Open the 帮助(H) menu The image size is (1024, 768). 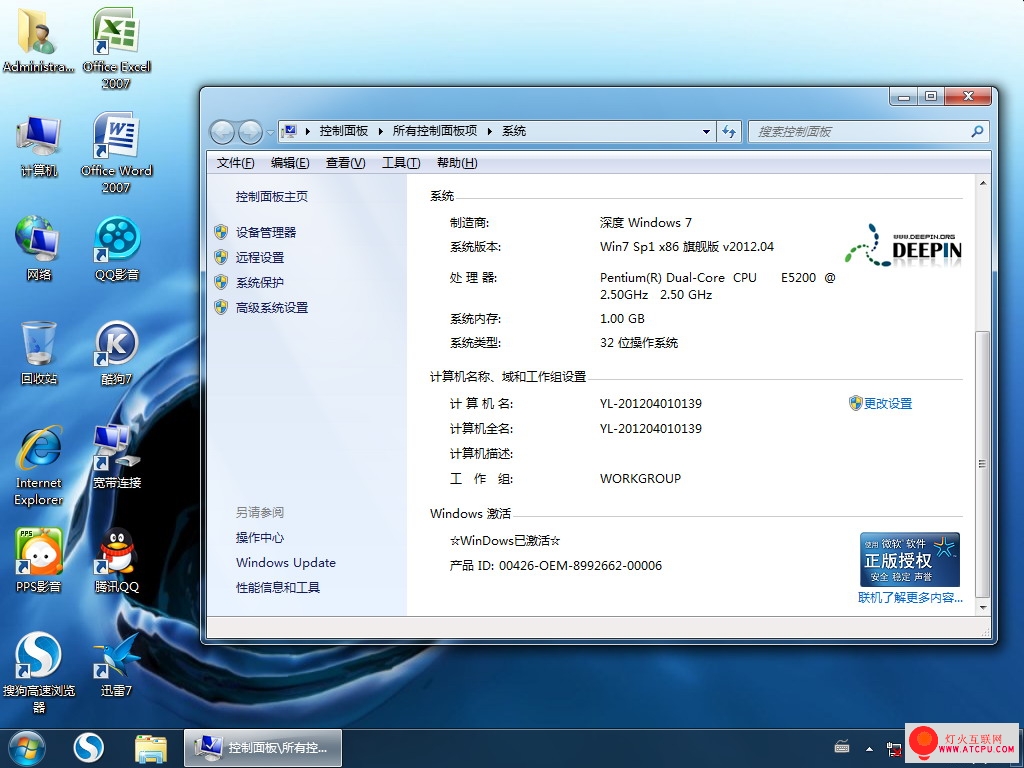click(457, 163)
